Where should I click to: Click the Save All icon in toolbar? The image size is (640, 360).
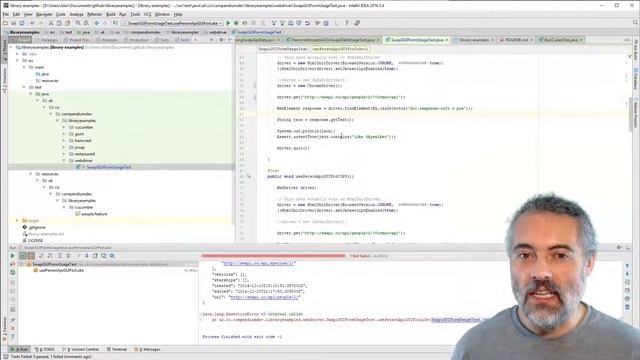pos(13,23)
